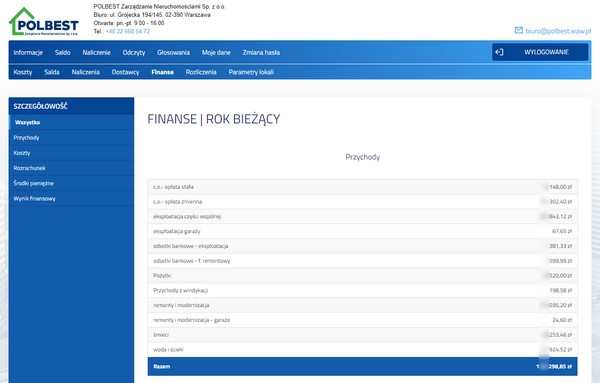This screenshot has height=383, width=600.
Task: Go to Zmiana hasła
Action: click(x=261, y=52)
